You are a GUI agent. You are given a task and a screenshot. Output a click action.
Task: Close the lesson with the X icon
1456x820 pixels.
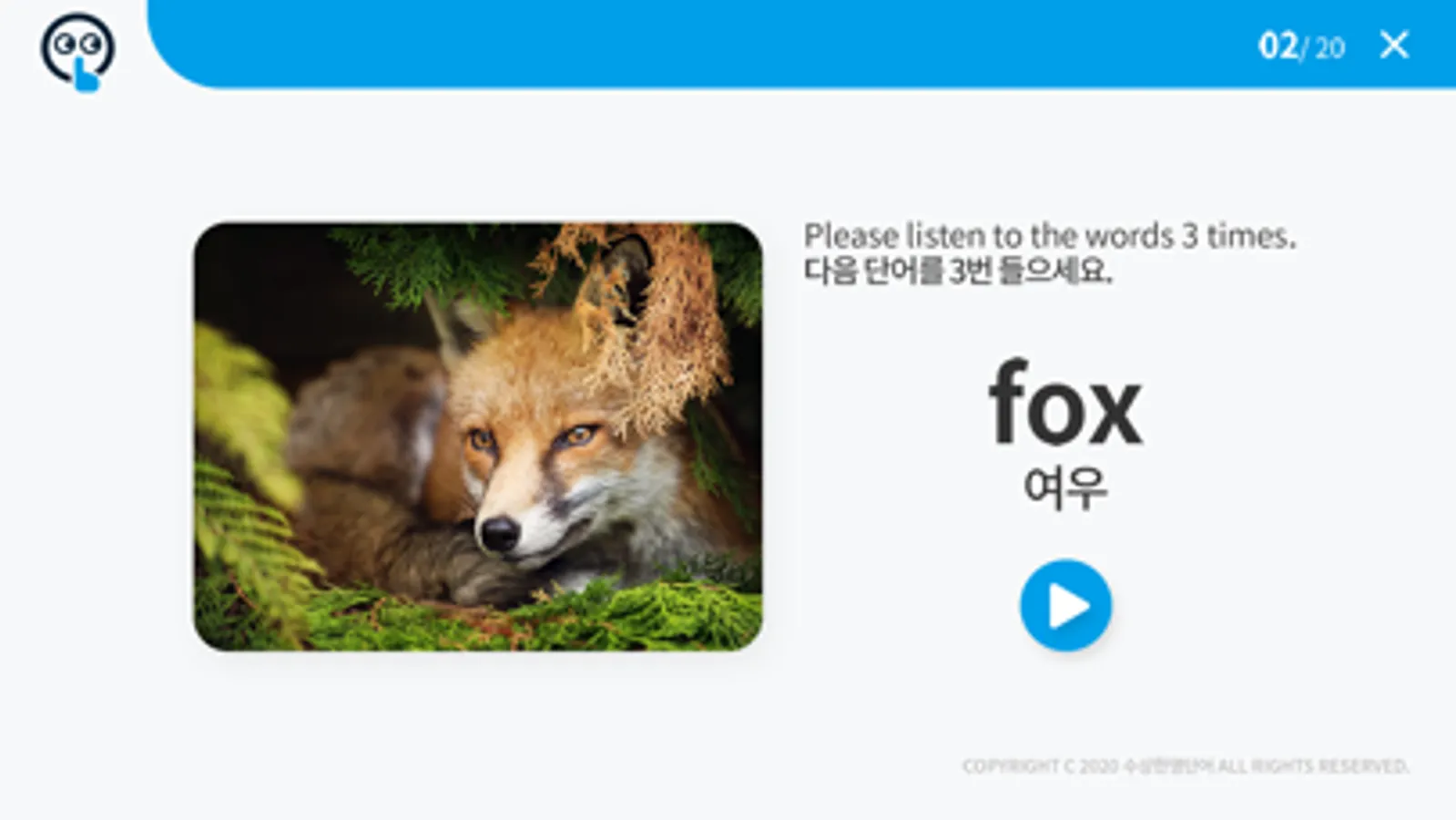point(1394,44)
